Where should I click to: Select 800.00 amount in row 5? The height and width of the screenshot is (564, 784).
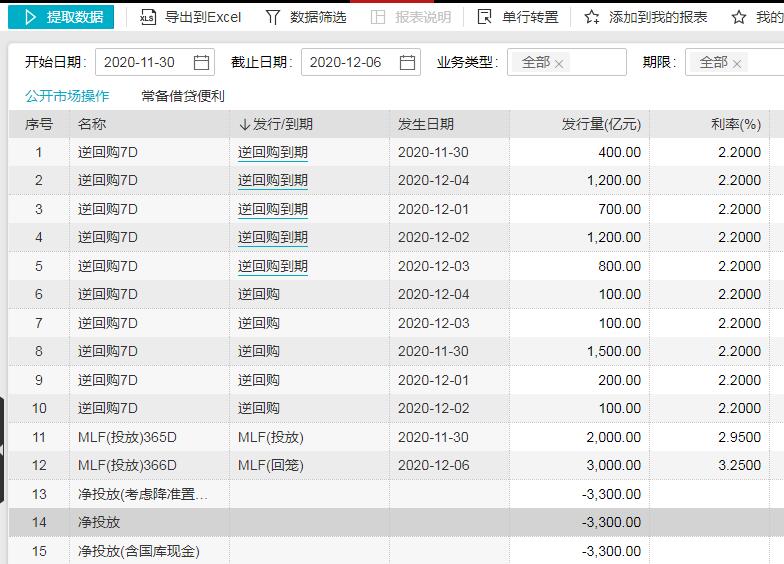pos(620,266)
